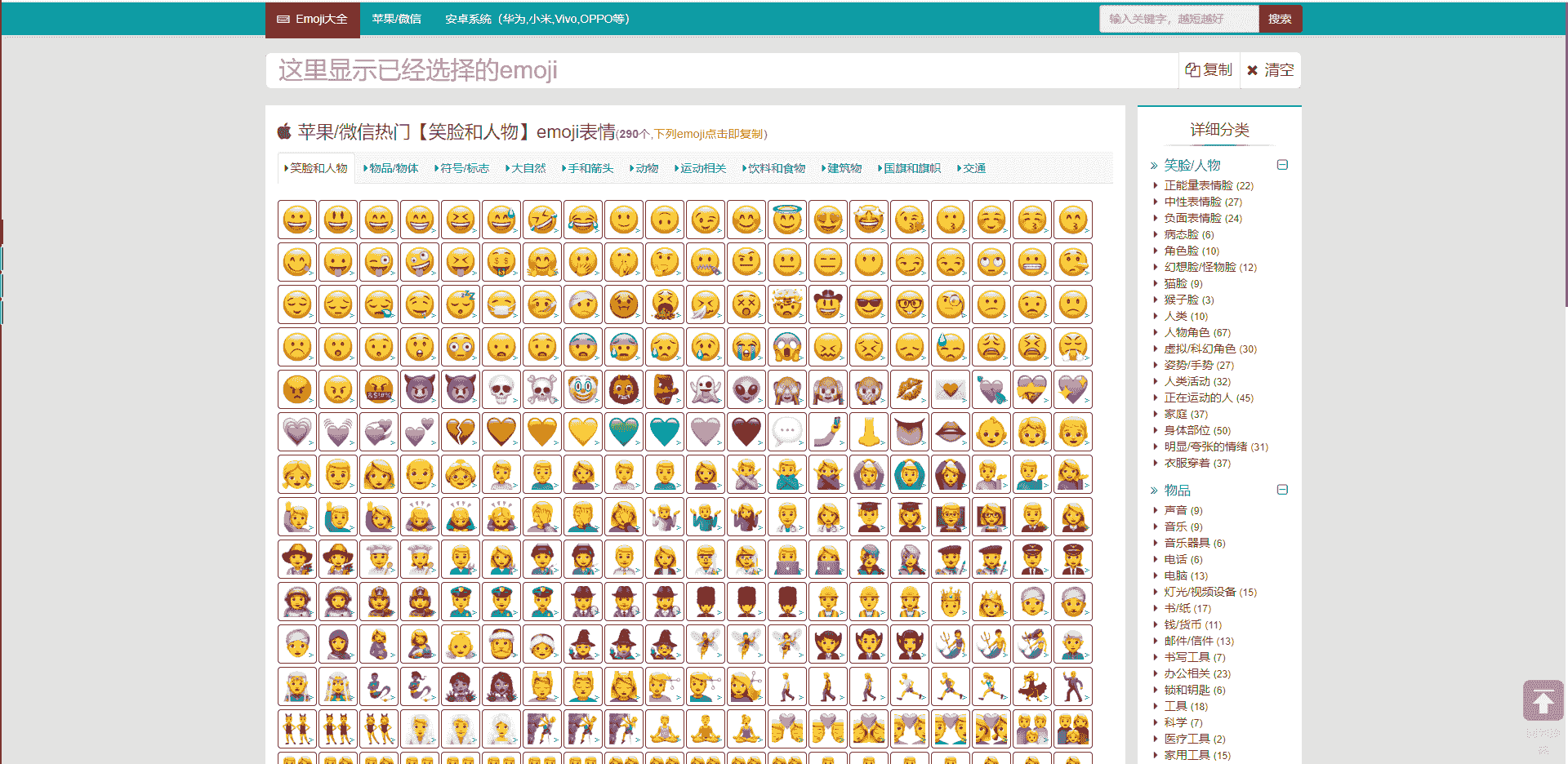The image size is (1568, 764).
Task: Choose the money-mouth face emoji
Action: click(501, 262)
